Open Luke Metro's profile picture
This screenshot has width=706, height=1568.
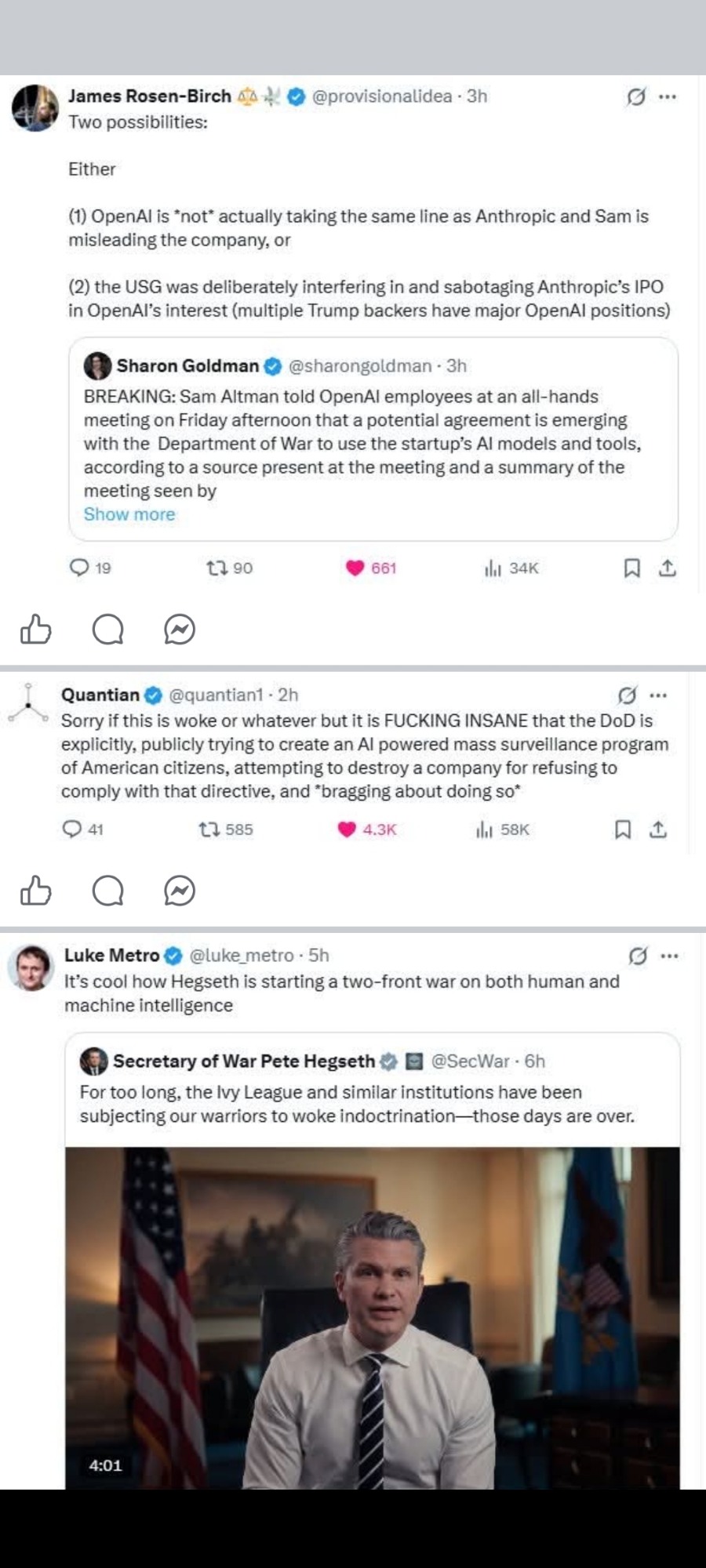pos(31,967)
